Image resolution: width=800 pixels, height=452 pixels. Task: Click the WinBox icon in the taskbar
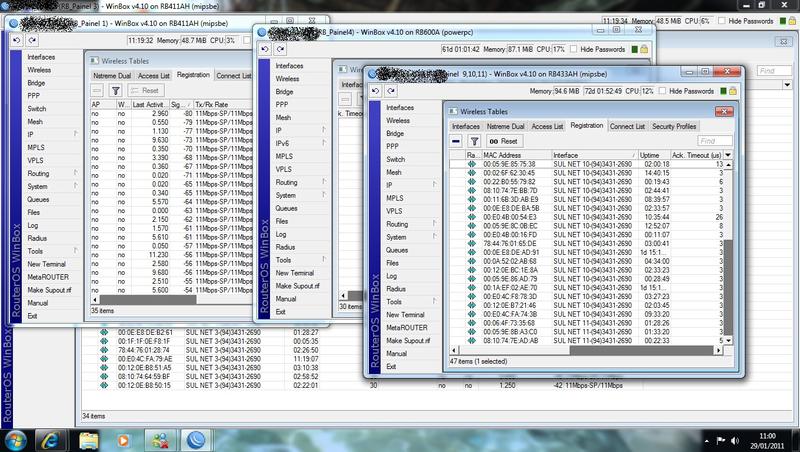click(196, 440)
